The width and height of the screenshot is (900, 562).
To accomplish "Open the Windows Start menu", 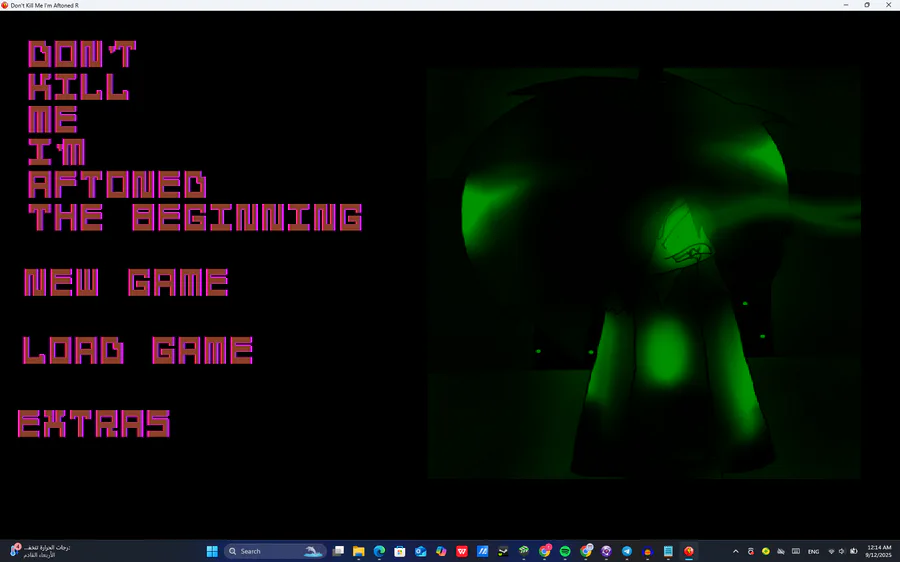I will tap(212, 551).
